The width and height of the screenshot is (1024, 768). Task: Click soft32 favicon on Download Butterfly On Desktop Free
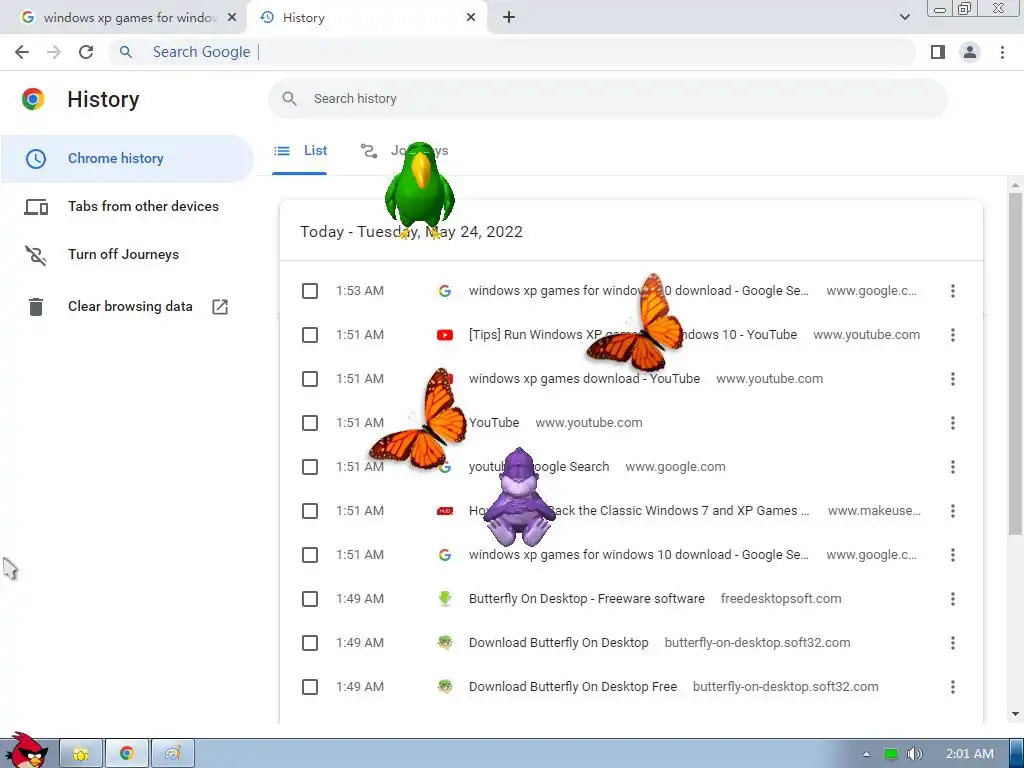(x=445, y=687)
